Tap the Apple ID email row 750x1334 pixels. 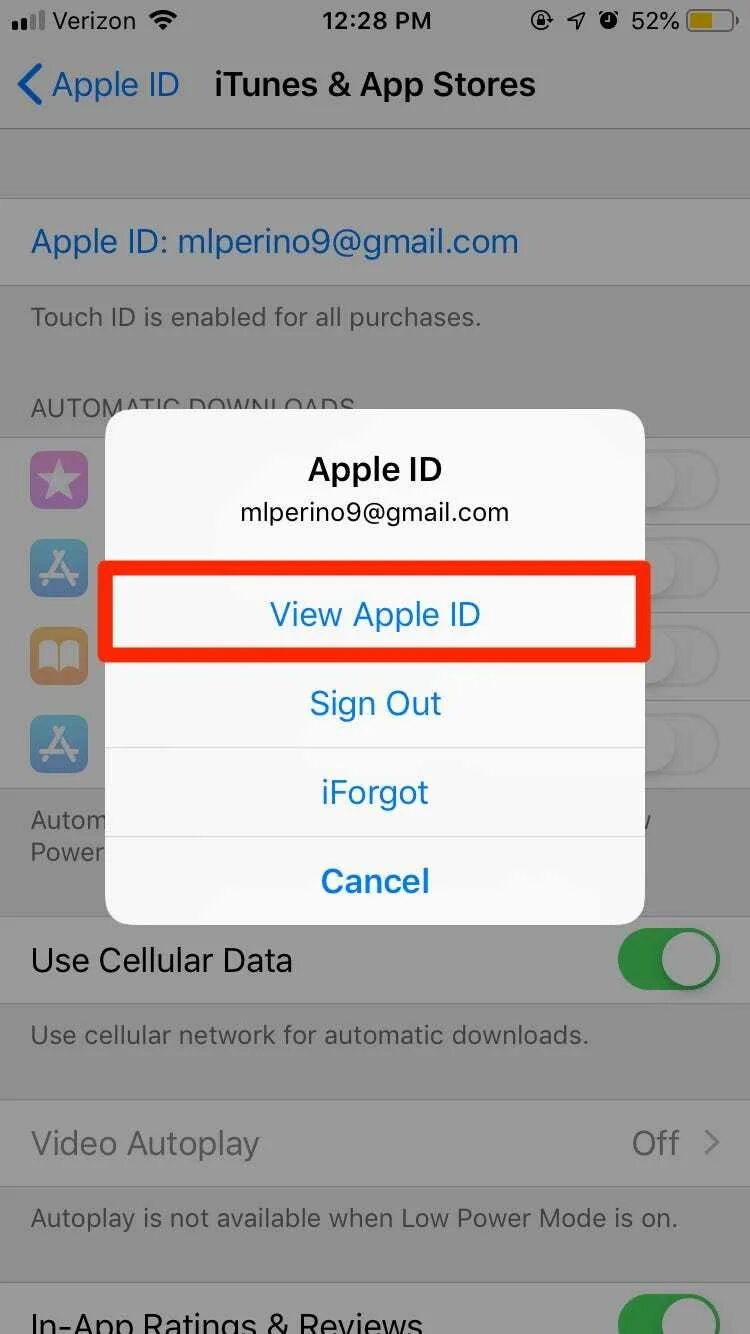(x=375, y=241)
